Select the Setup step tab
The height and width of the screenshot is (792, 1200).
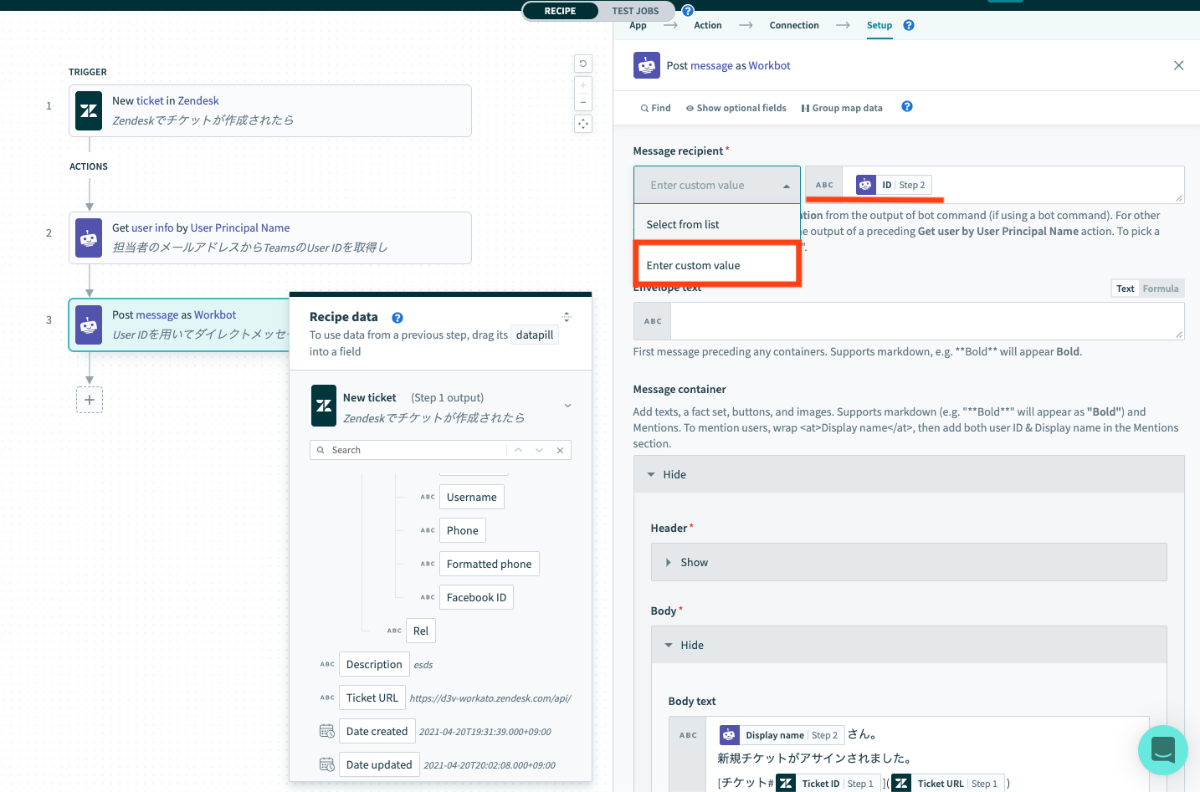coord(879,25)
